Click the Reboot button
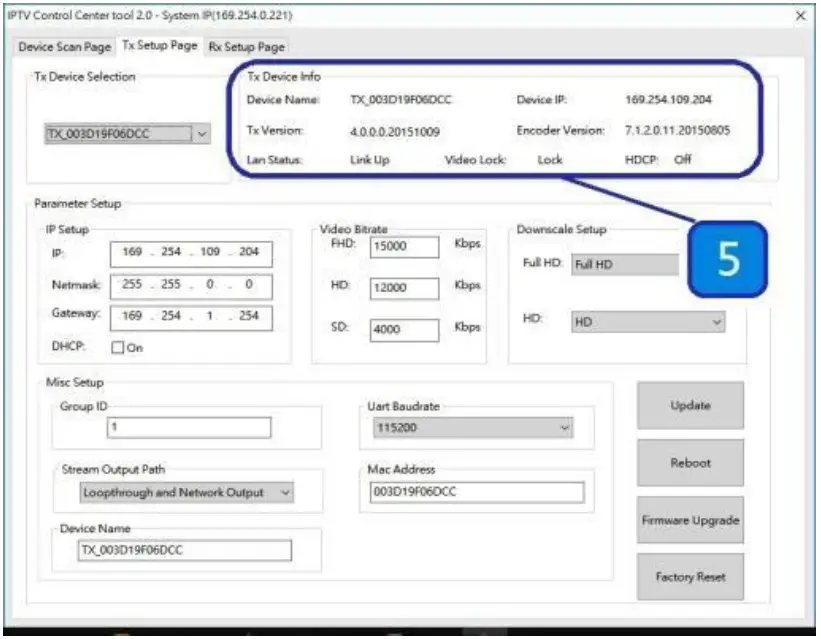The height and width of the screenshot is (639, 821). 690,463
